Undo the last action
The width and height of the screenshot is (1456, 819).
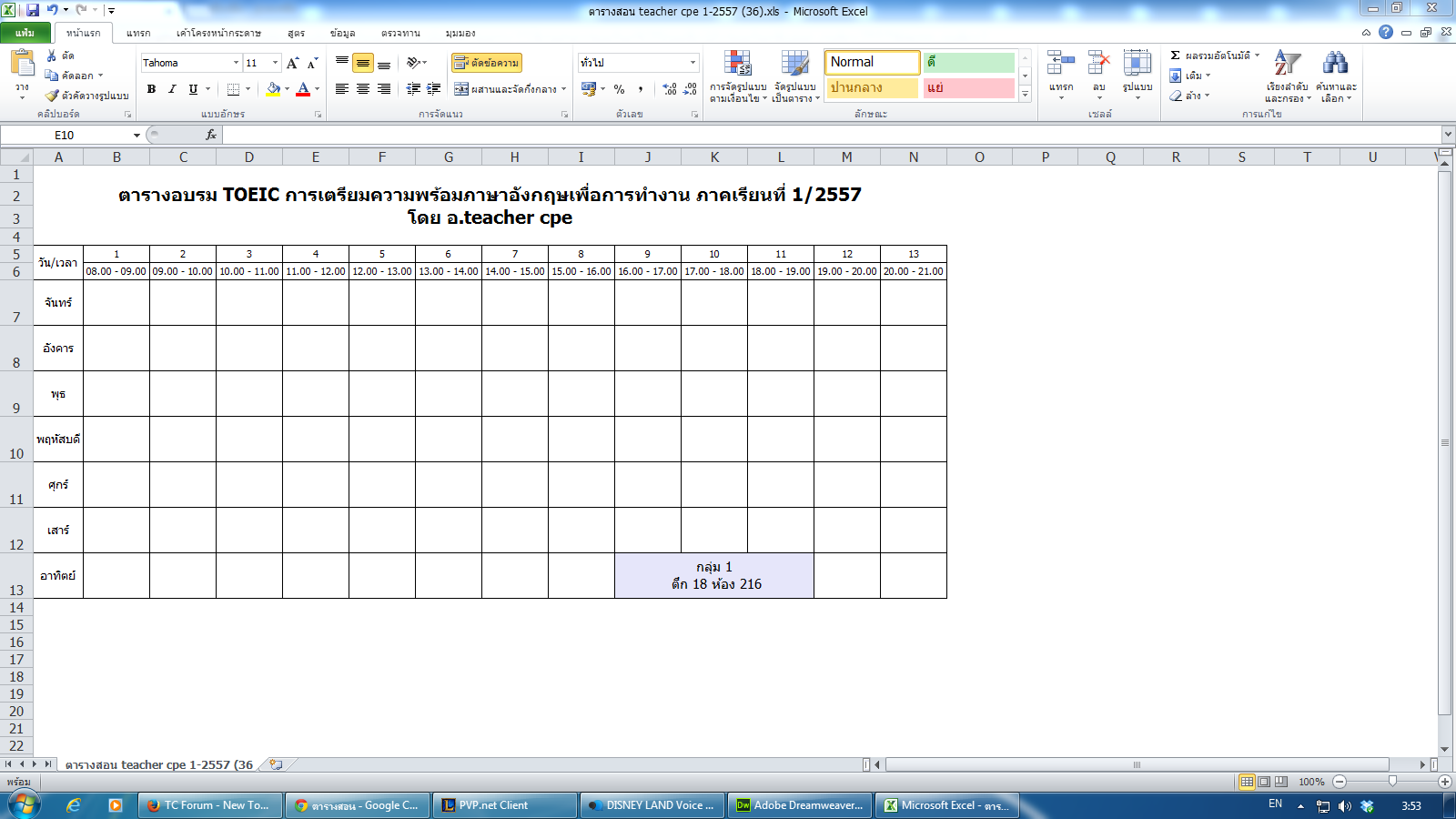52,10
